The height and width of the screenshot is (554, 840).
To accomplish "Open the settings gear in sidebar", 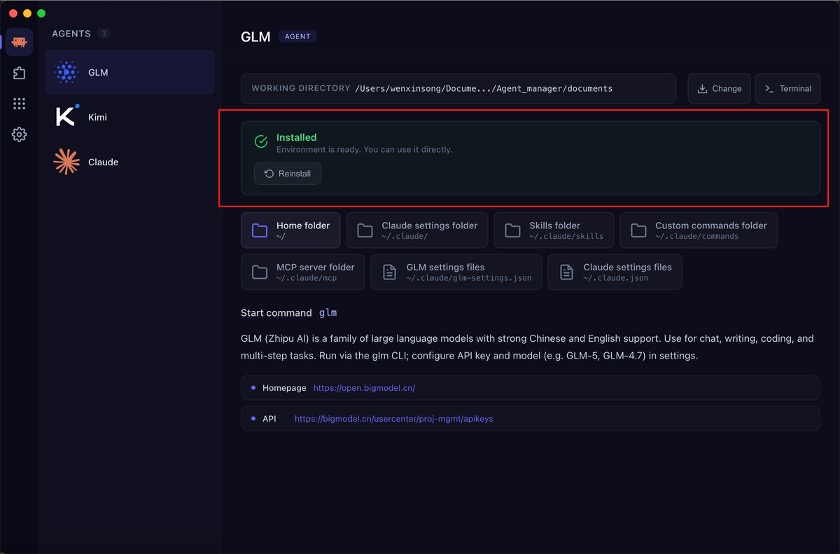I will (19, 134).
